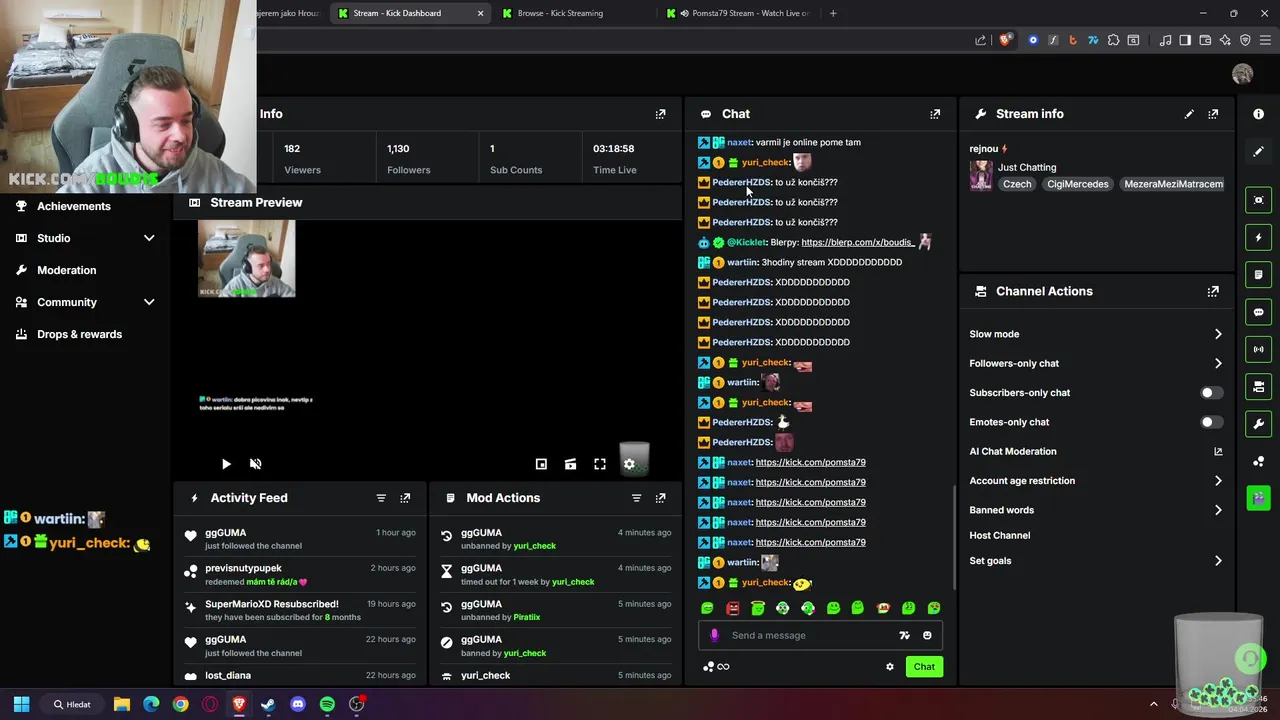
Task: Open the profile avatar menu
Action: coord(1243,74)
